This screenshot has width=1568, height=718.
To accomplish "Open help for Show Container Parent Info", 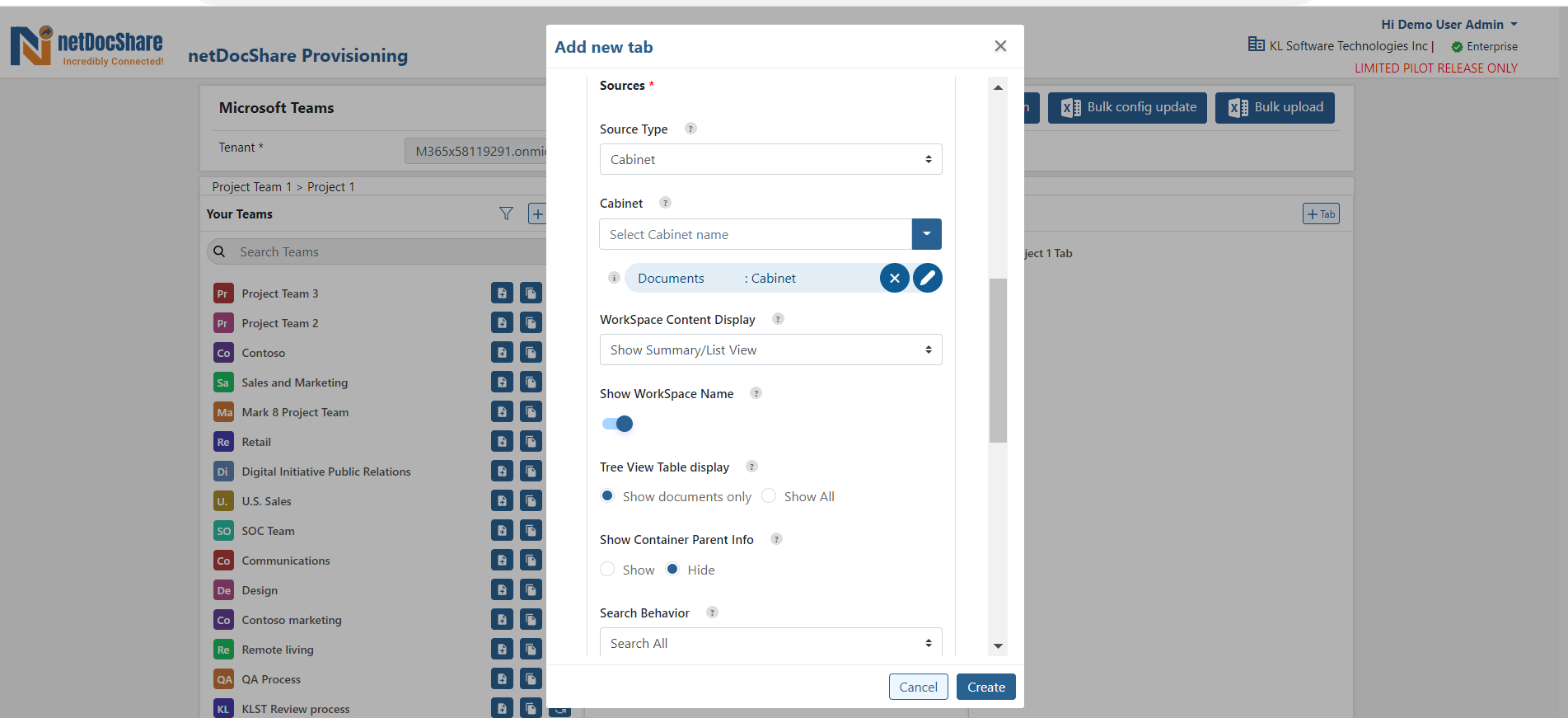I will (x=776, y=539).
